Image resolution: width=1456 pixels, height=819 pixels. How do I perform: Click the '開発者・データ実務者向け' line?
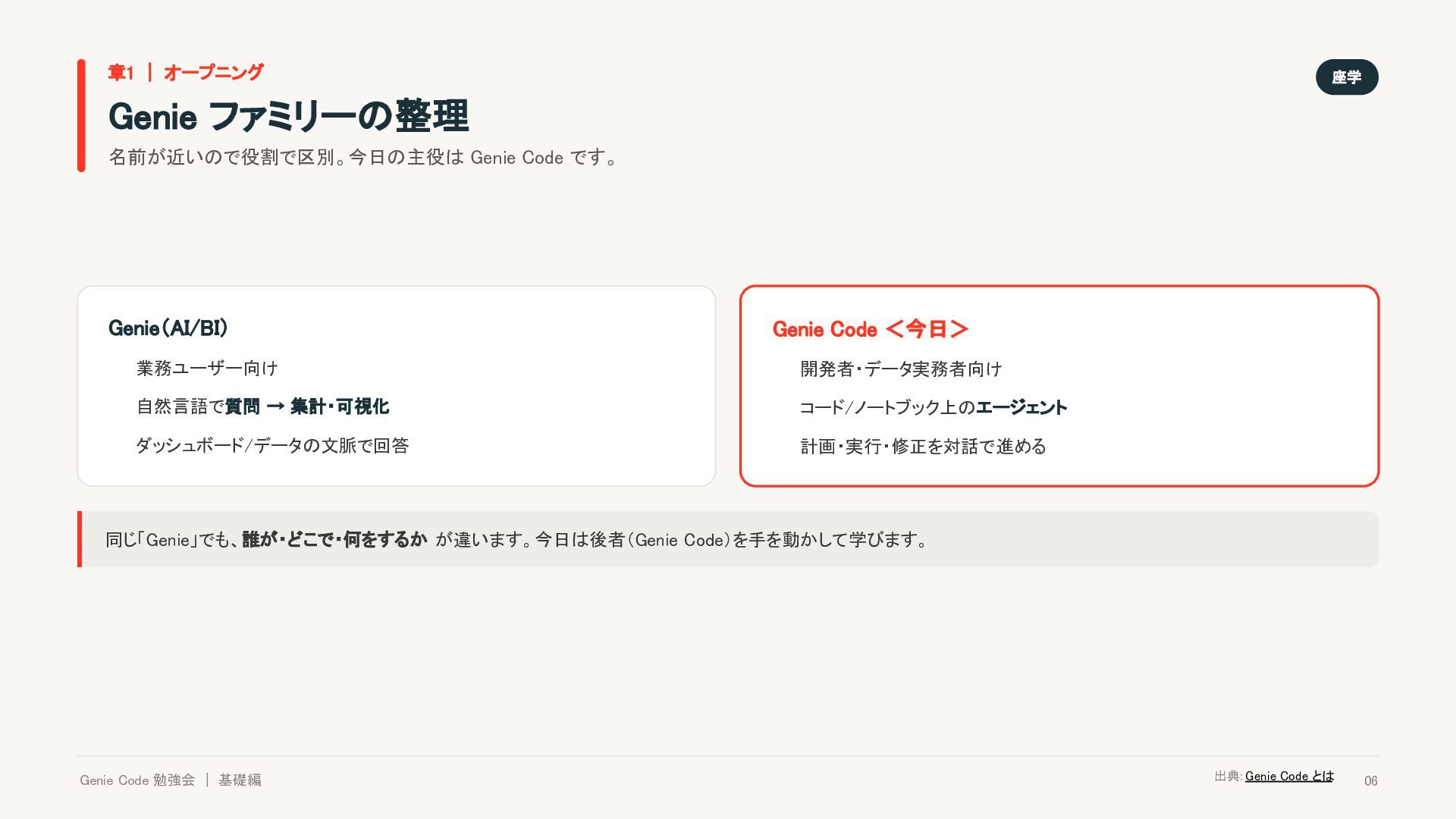point(901,369)
